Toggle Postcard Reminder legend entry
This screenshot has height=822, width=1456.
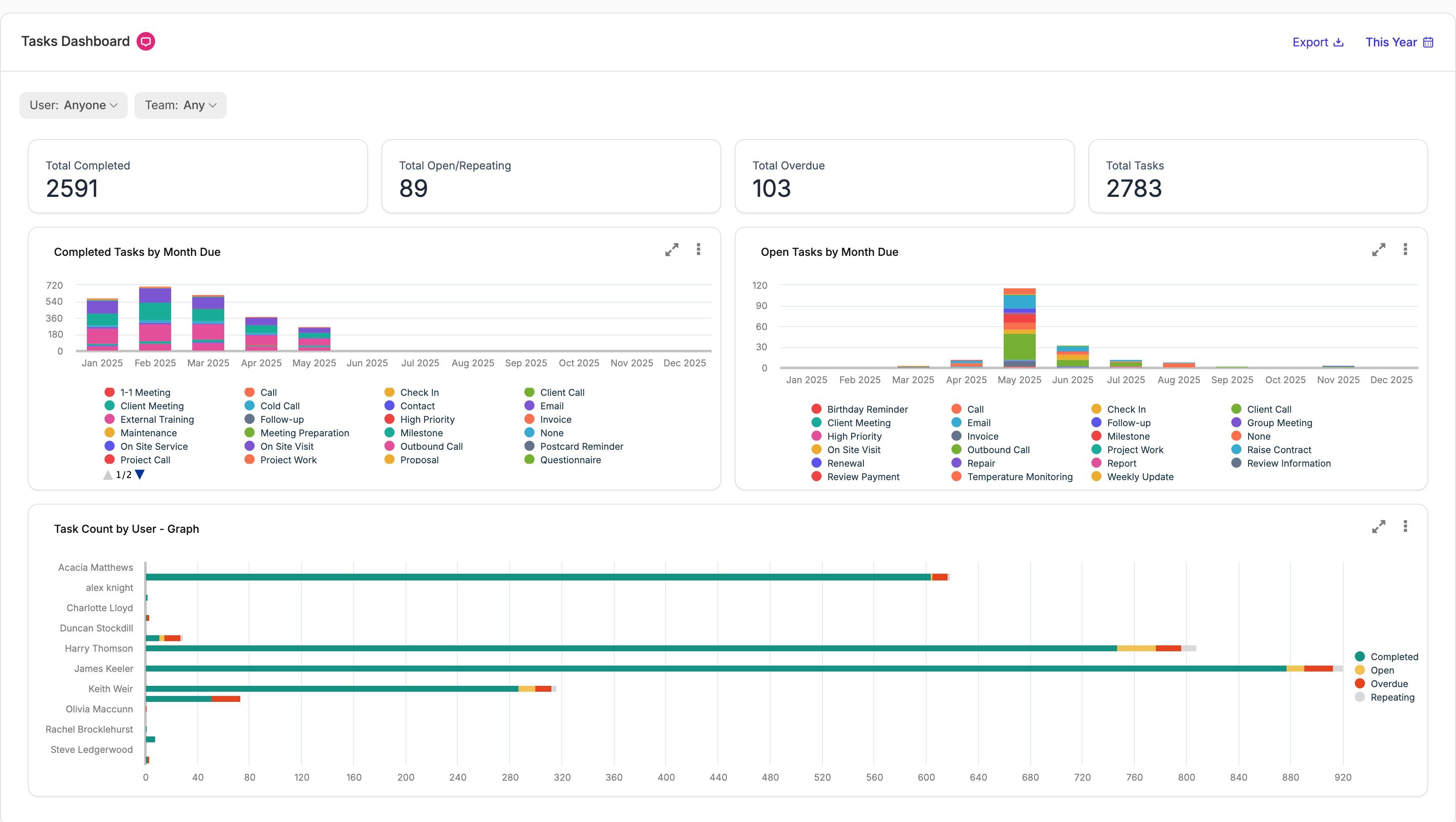click(x=574, y=446)
